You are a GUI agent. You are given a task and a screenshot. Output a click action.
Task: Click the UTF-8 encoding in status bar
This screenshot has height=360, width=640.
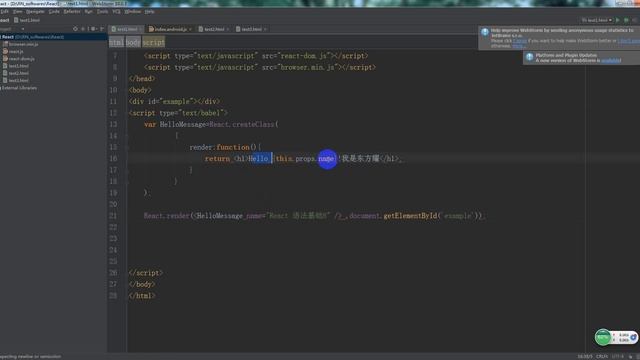[618, 356]
